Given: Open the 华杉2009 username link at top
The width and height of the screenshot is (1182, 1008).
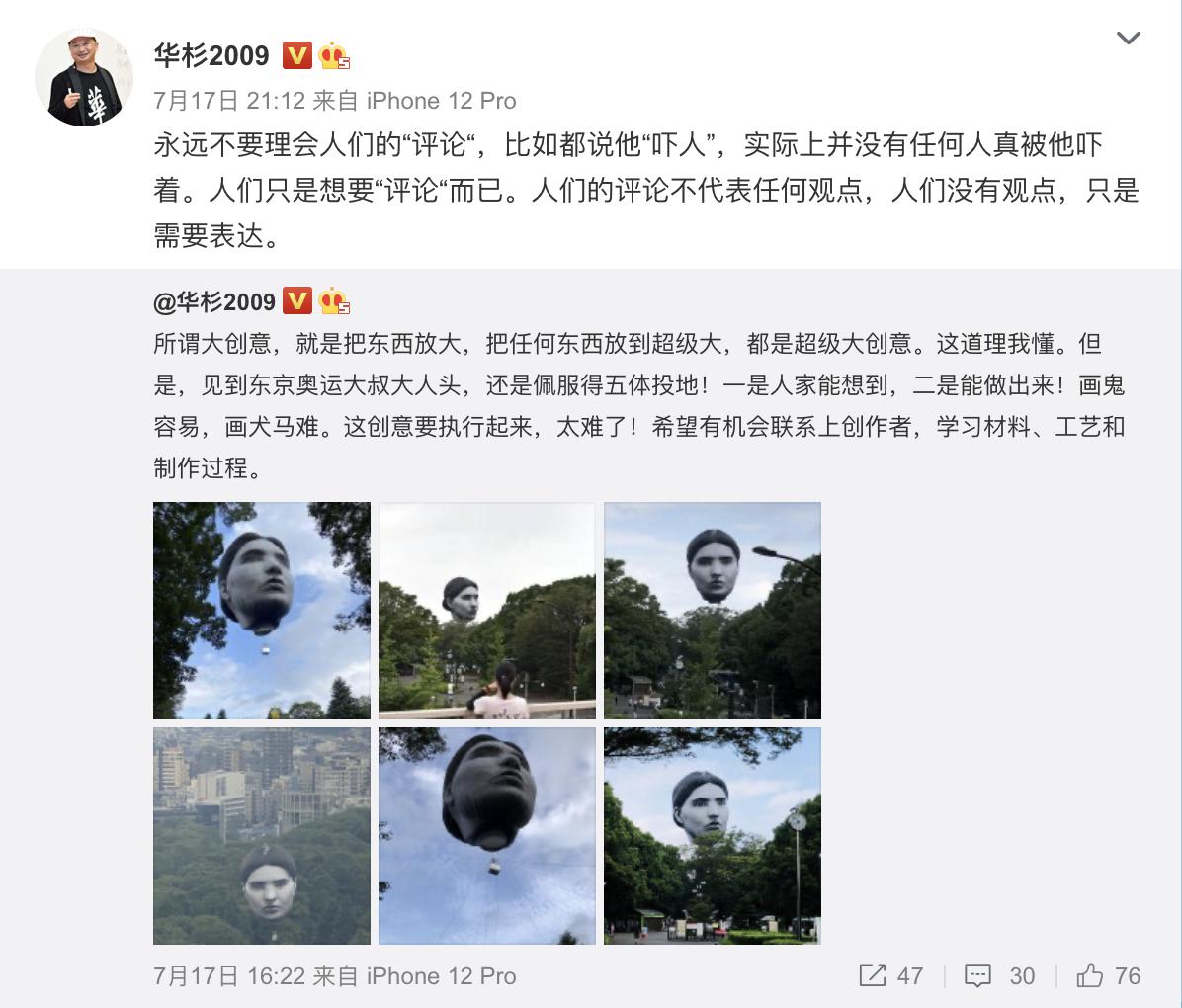Looking at the screenshot, I should (x=211, y=55).
